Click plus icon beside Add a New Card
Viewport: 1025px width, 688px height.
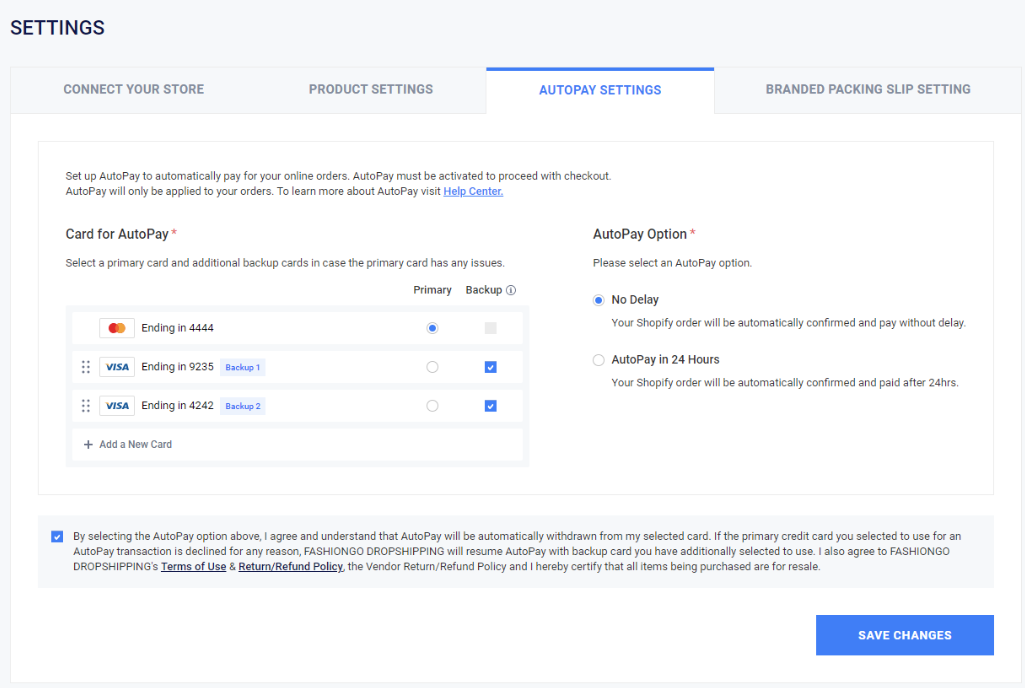pos(88,444)
